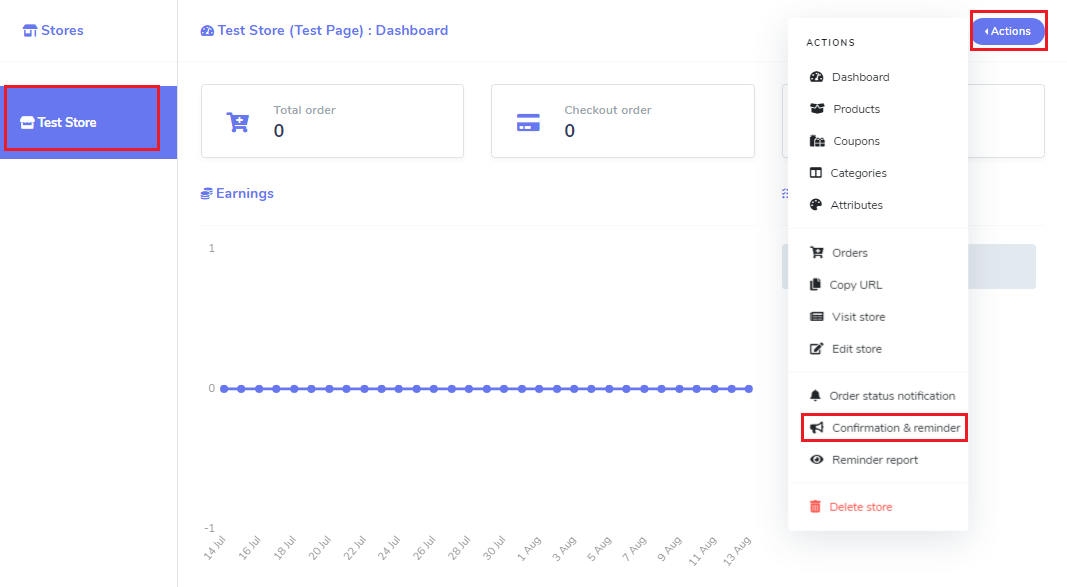
Task: Click the 13 Aug data point on chart
Action: pos(749,389)
